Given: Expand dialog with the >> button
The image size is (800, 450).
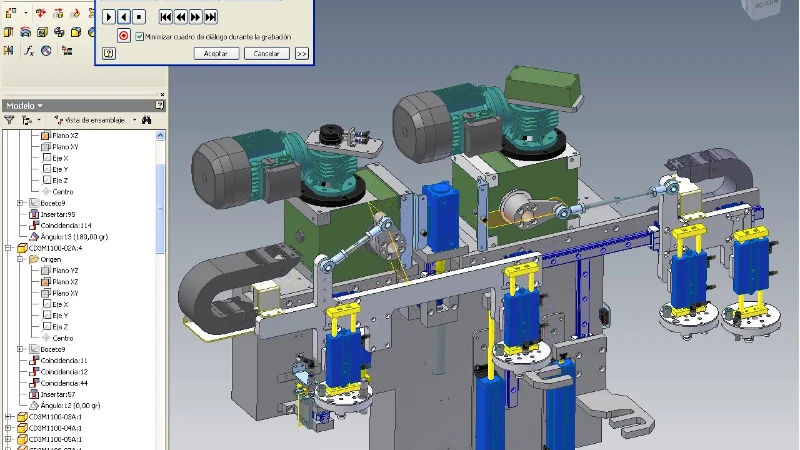Looking at the screenshot, I should (302, 54).
